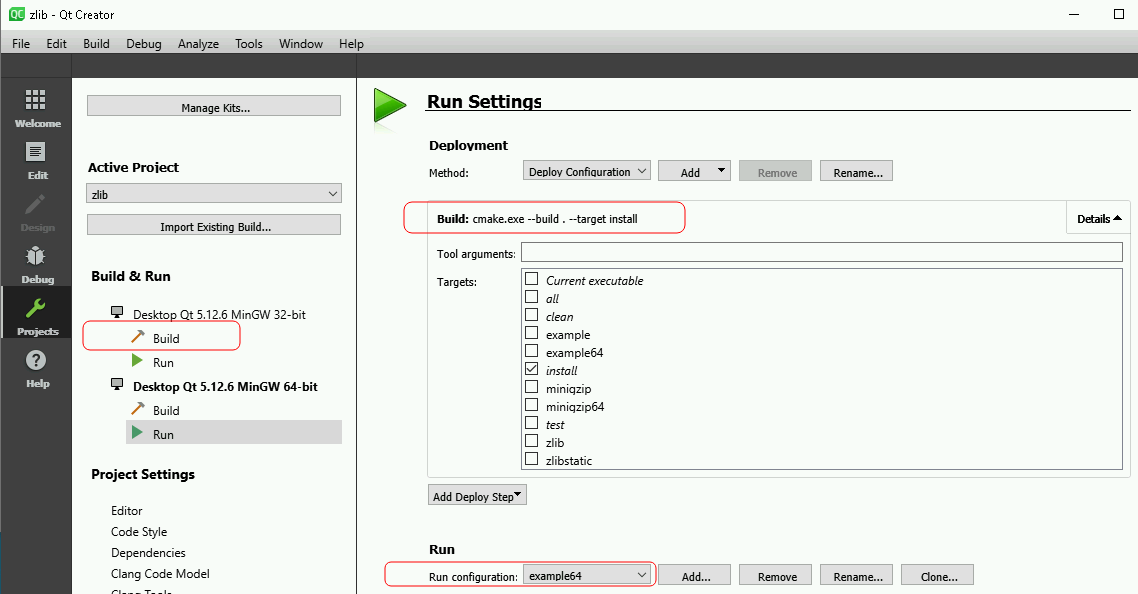Screen dimensions: 1138x594
Task: Tick the 'example' target checkbox
Action: coord(531,333)
